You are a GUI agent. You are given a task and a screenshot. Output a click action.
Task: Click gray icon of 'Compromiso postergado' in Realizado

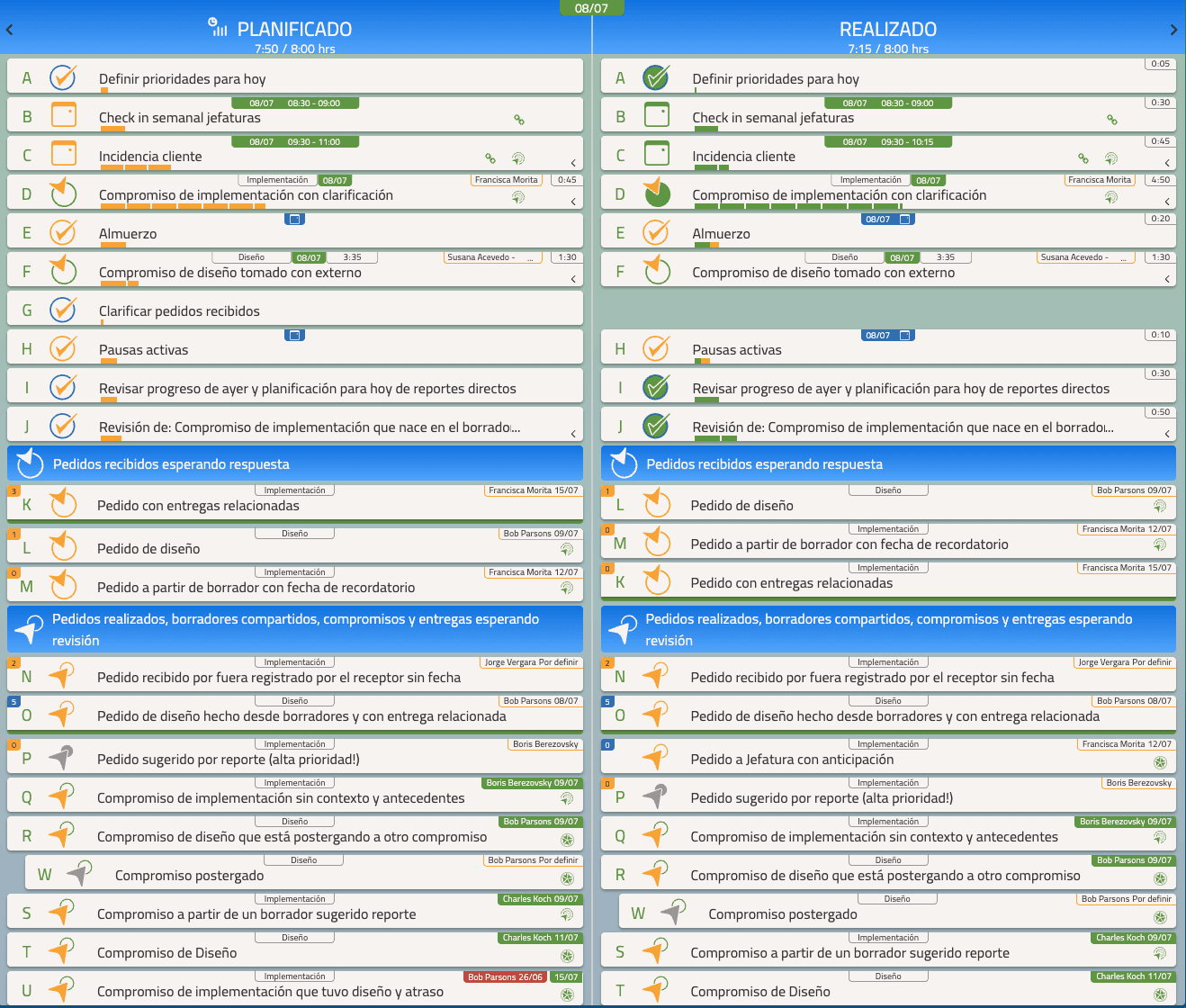(x=673, y=912)
